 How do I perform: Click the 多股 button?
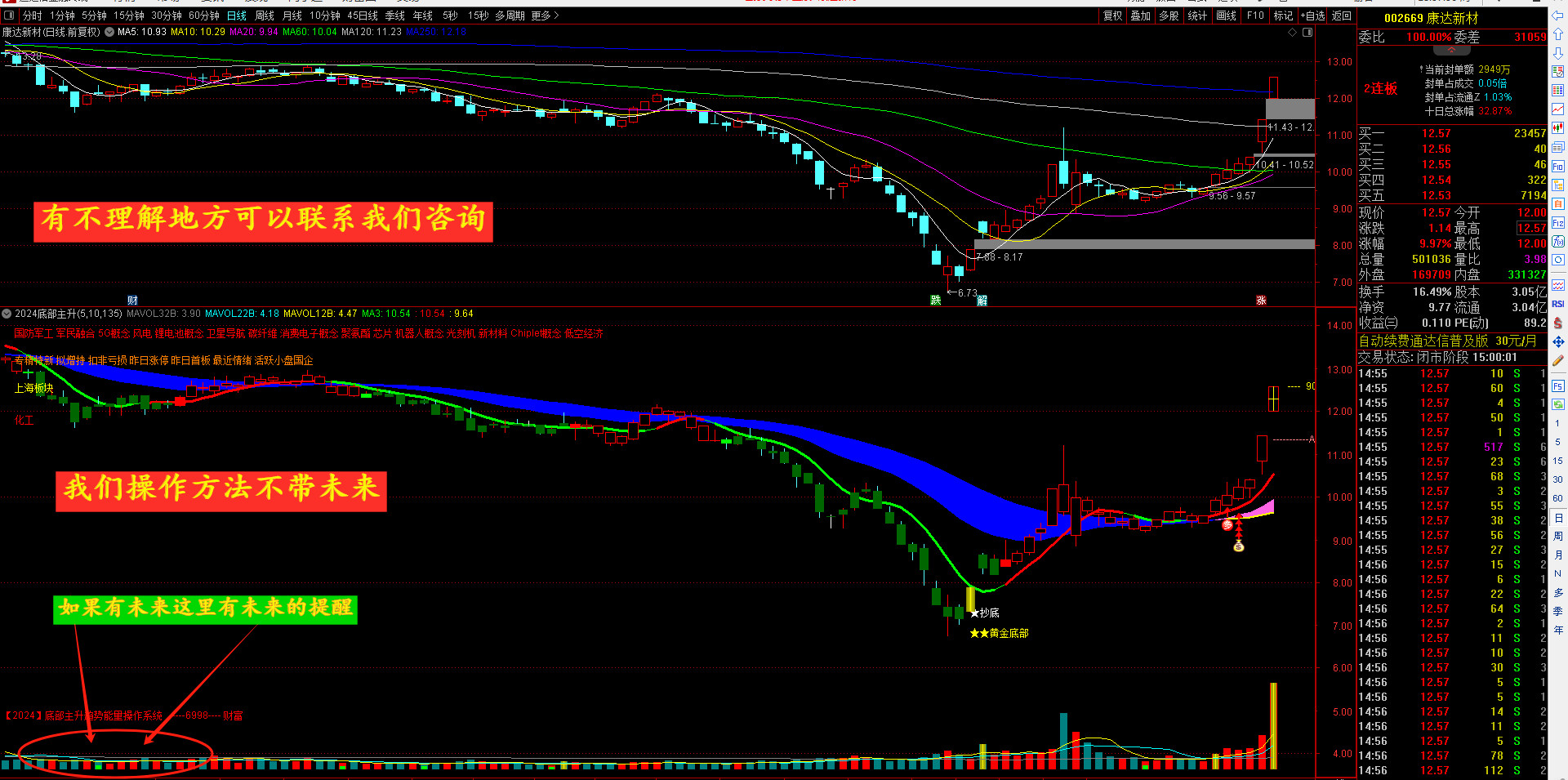(1169, 16)
